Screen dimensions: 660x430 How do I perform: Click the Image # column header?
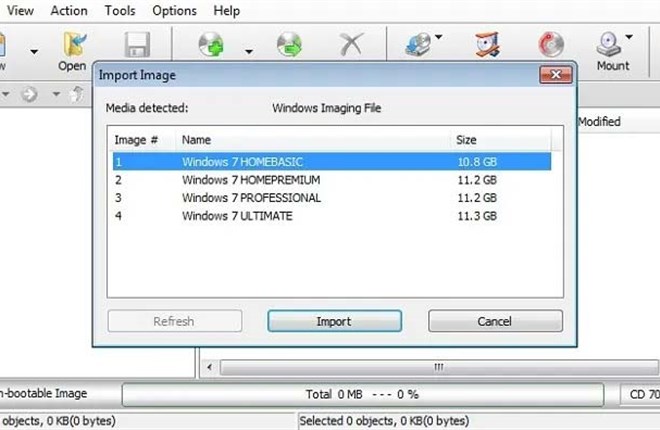click(142, 140)
